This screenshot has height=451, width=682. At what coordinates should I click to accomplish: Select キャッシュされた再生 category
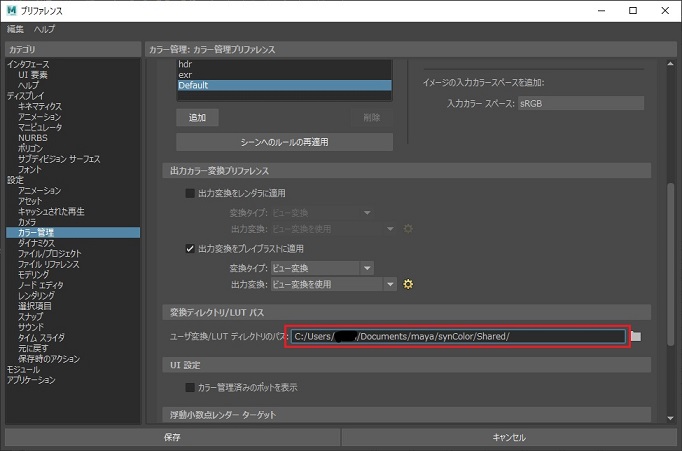51,211
